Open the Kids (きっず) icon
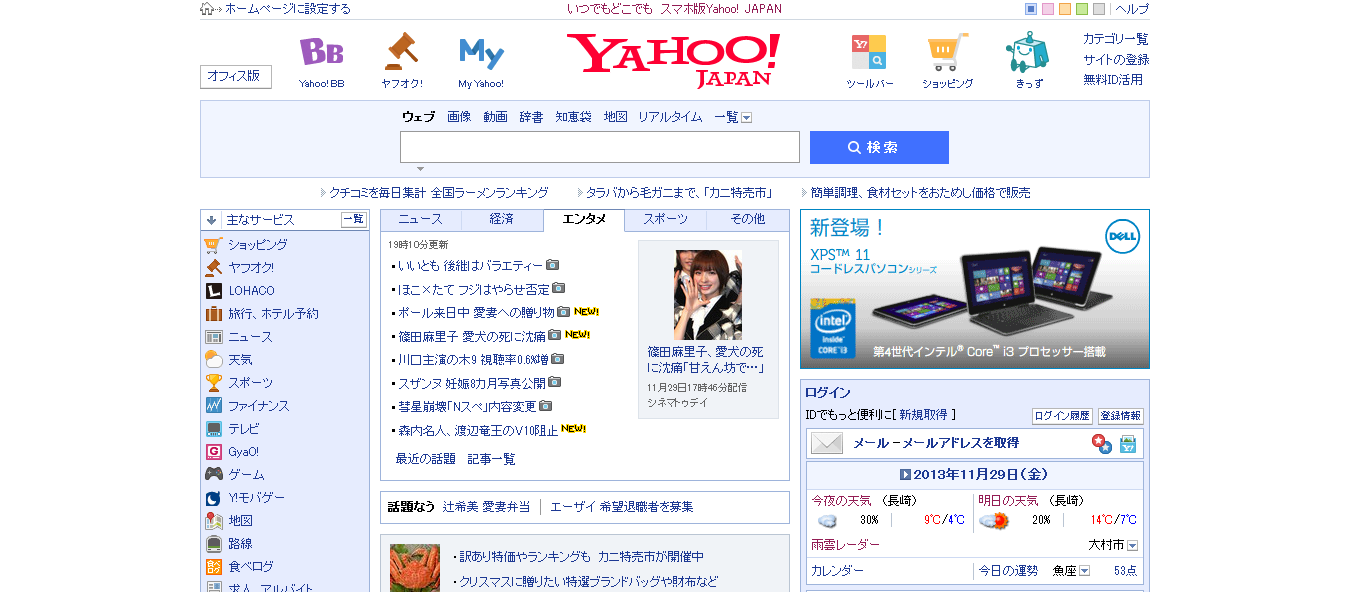The width and height of the screenshot is (1349, 592). click(x=1027, y=52)
